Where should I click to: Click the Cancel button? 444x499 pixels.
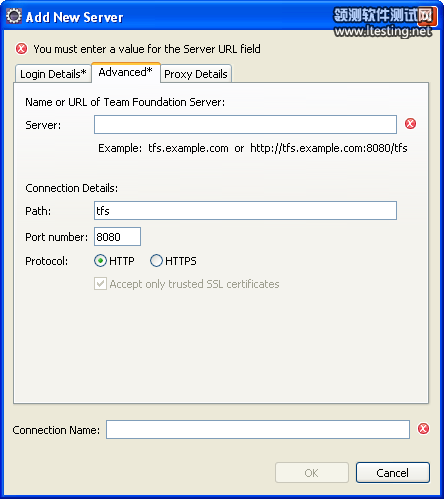pyautogui.click(x=393, y=473)
